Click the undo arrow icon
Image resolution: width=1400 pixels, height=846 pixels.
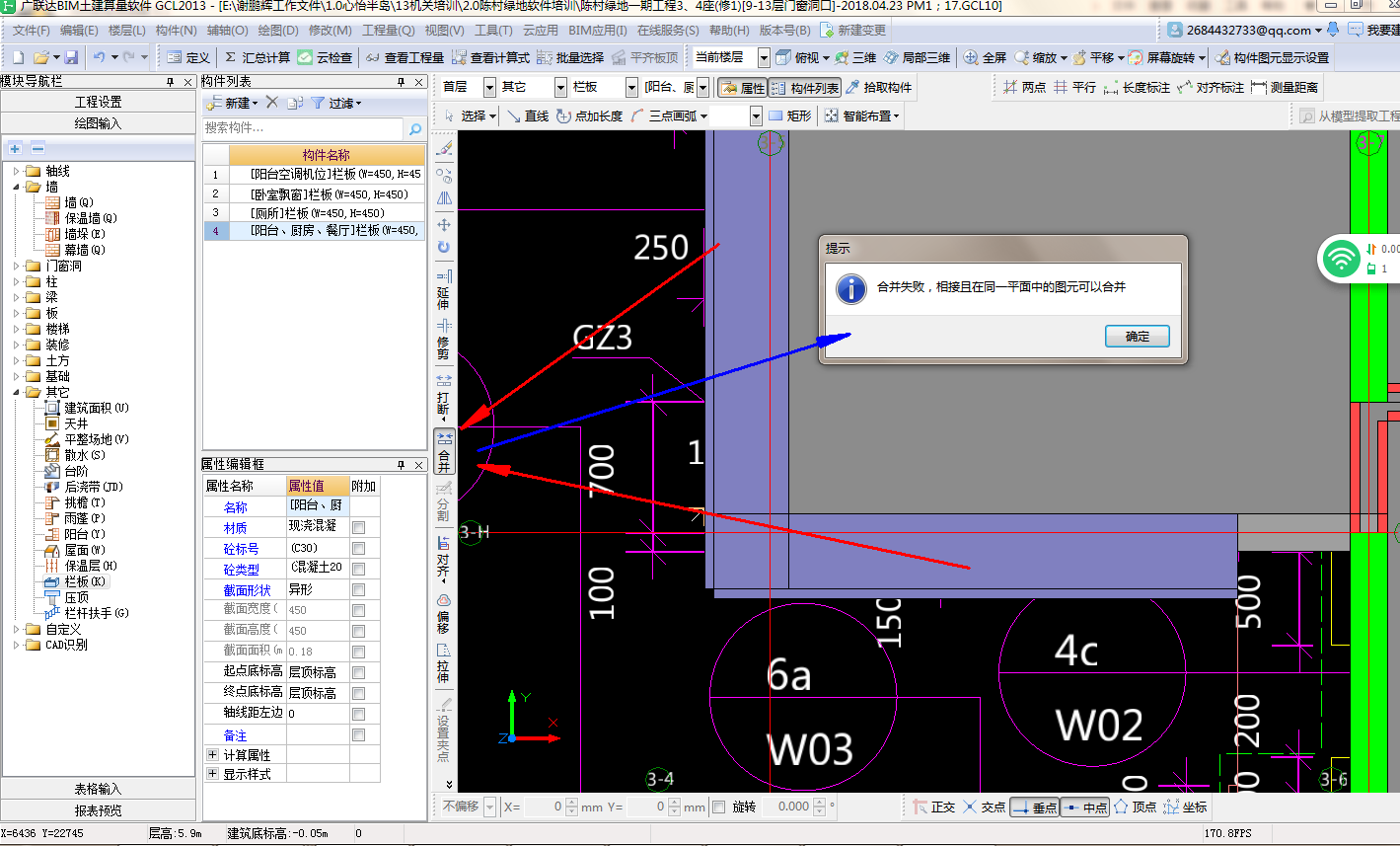[99, 57]
